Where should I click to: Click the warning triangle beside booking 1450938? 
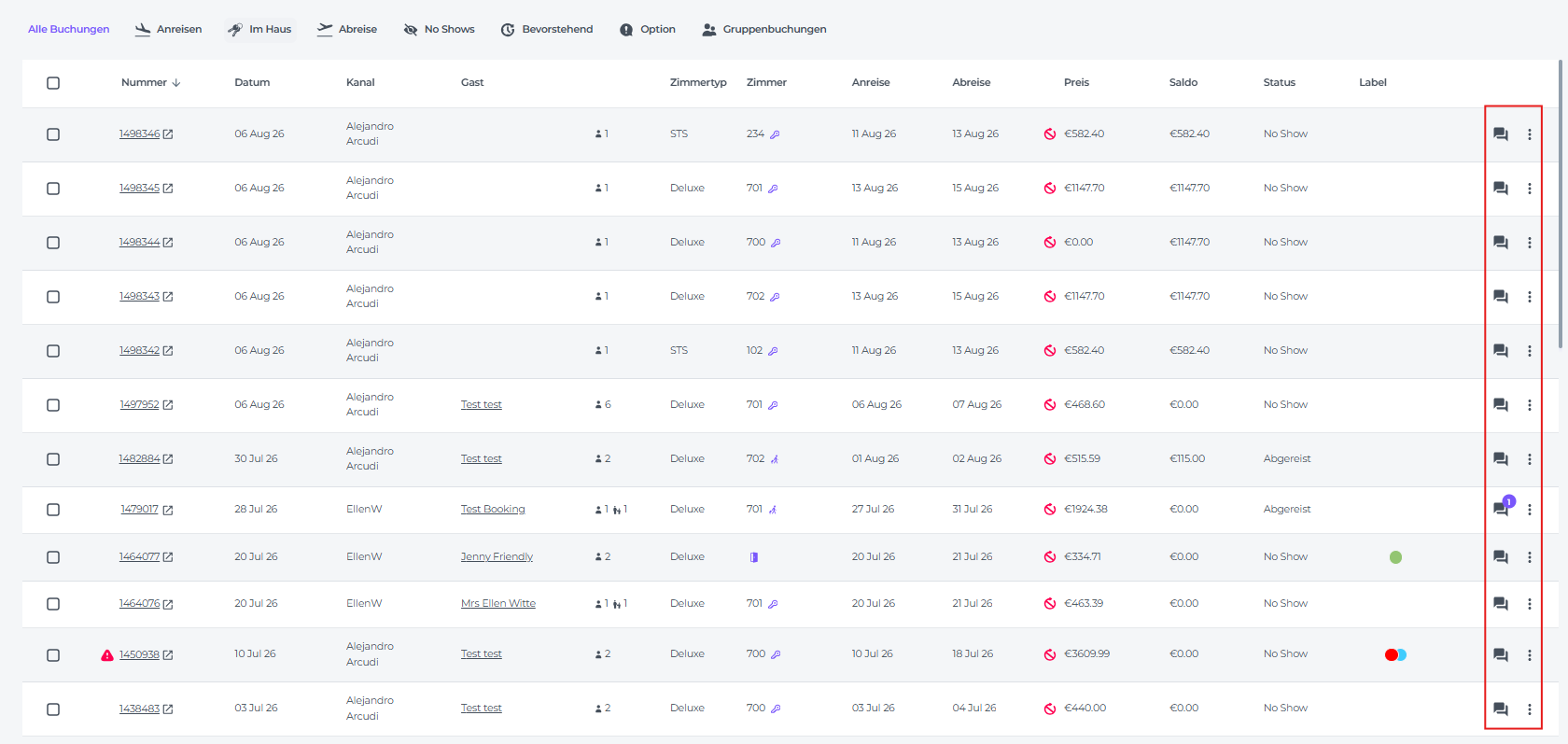pos(107,655)
